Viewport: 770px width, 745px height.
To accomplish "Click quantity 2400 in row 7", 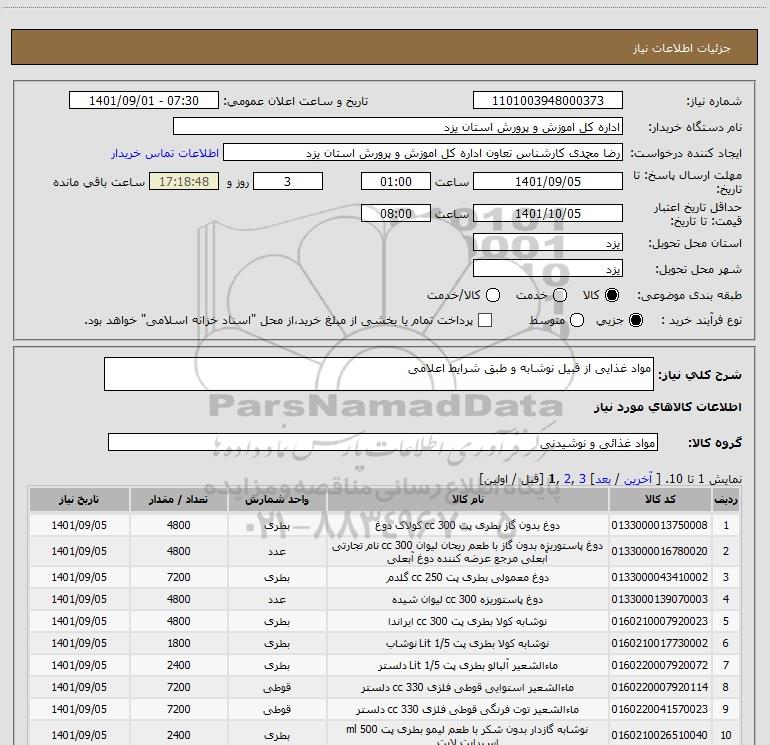I will [x=178, y=665].
